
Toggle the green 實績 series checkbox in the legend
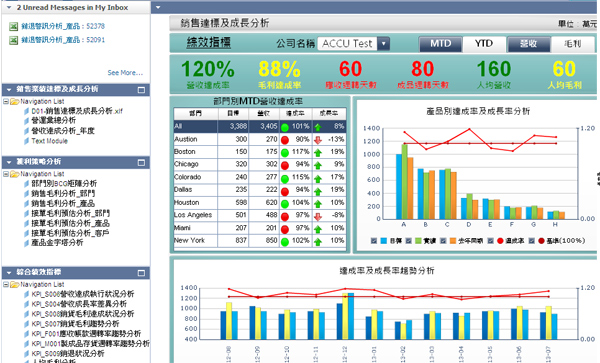coord(408,241)
